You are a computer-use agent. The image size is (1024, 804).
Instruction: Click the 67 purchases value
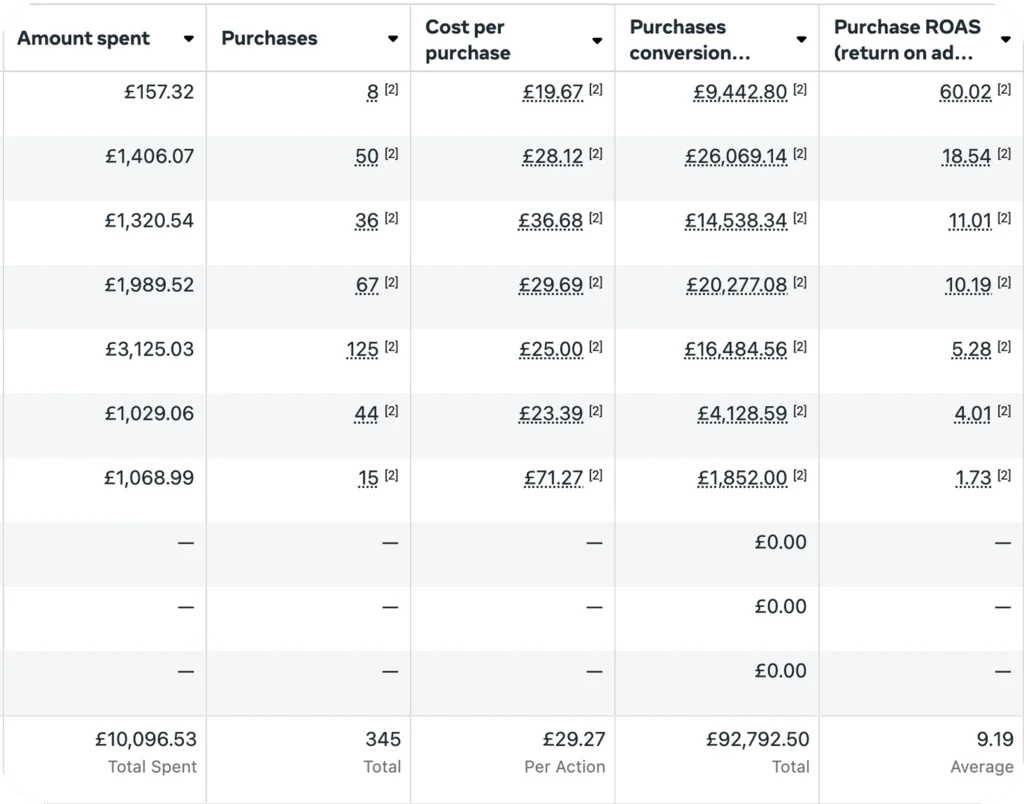pos(367,285)
